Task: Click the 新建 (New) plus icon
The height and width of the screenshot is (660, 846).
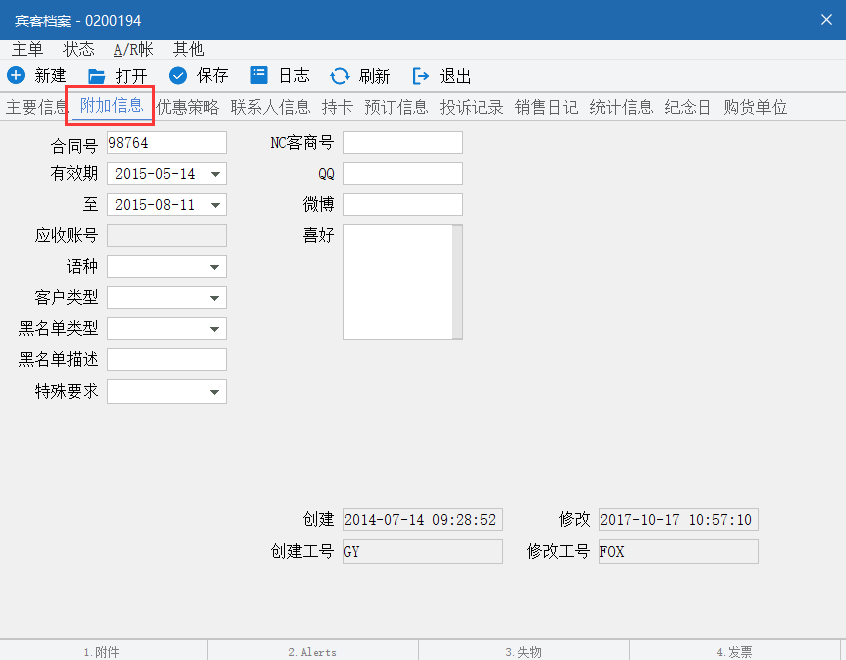Action: coord(16,76)
